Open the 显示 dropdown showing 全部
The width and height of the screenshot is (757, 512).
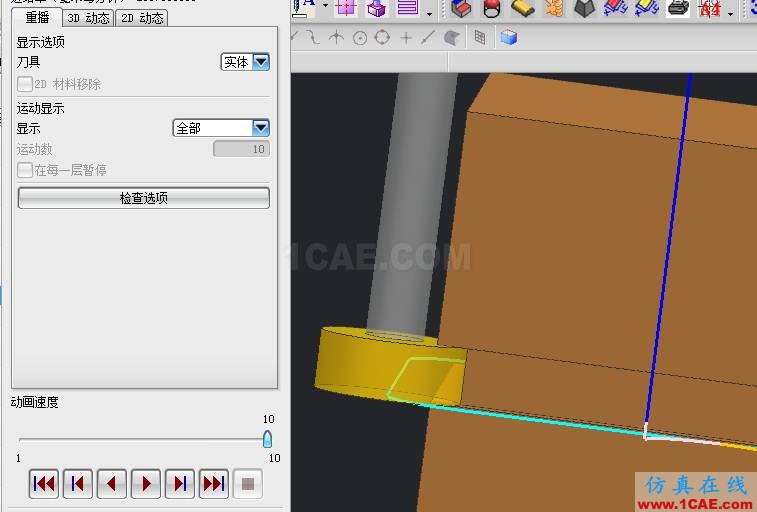[x=221, y=128]
